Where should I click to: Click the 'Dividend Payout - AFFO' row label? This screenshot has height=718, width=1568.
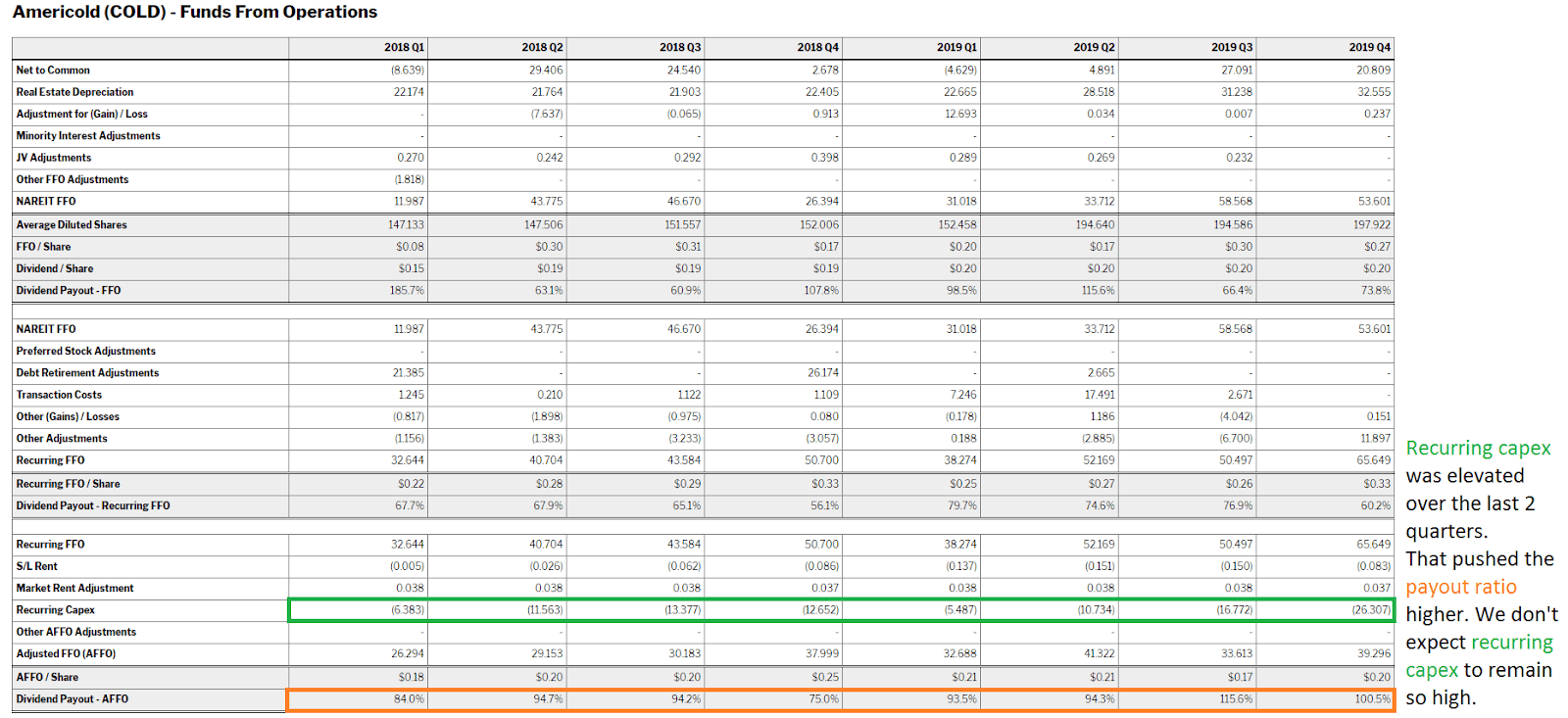point(73,699)
